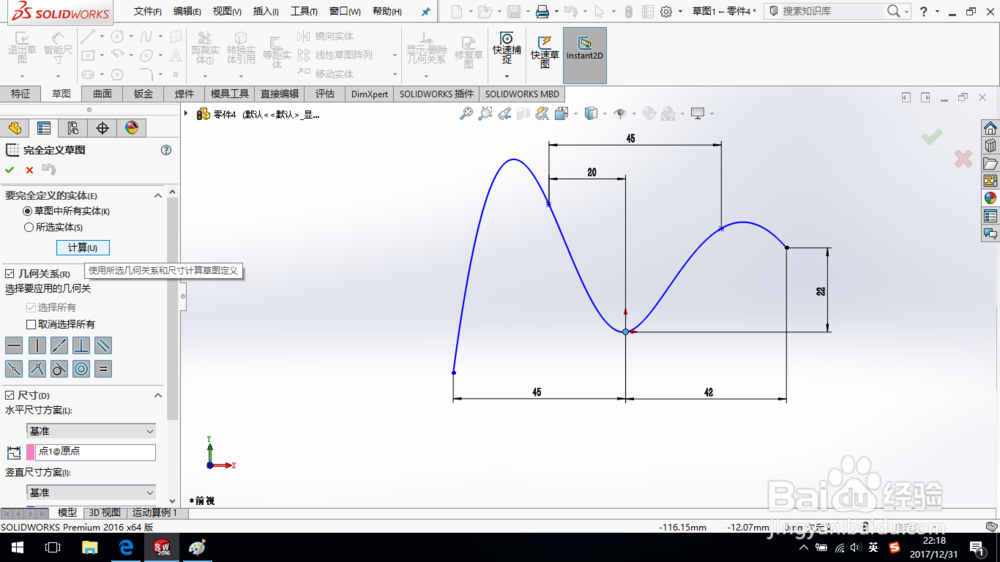The width and height of the screenshot is (1000, 562).
Task: Click Zoom to Area magnifier icon
Action: [485, 114]
